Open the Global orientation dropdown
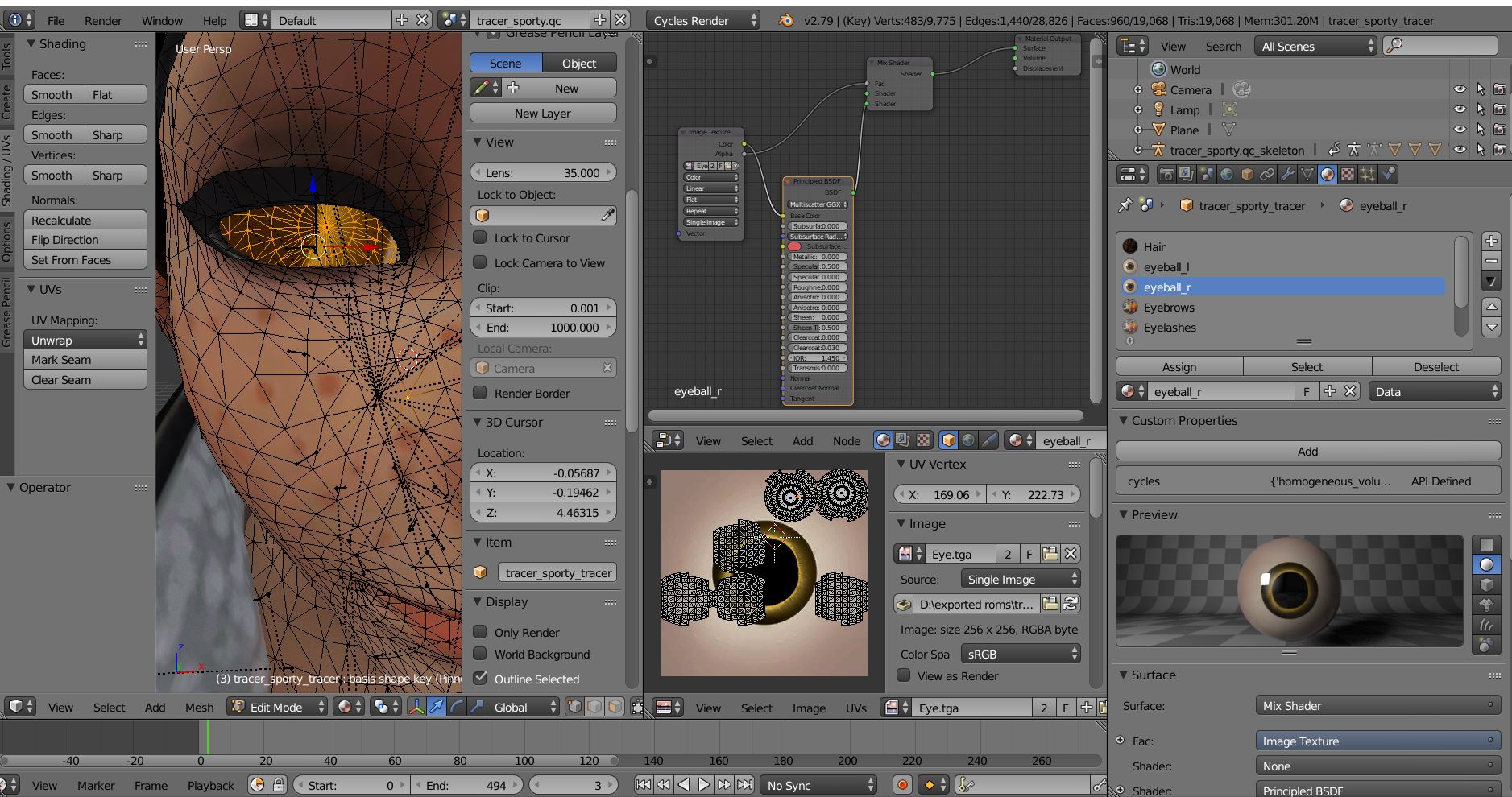Screen dimensions: 1512x797 click(x=524, y=707)
